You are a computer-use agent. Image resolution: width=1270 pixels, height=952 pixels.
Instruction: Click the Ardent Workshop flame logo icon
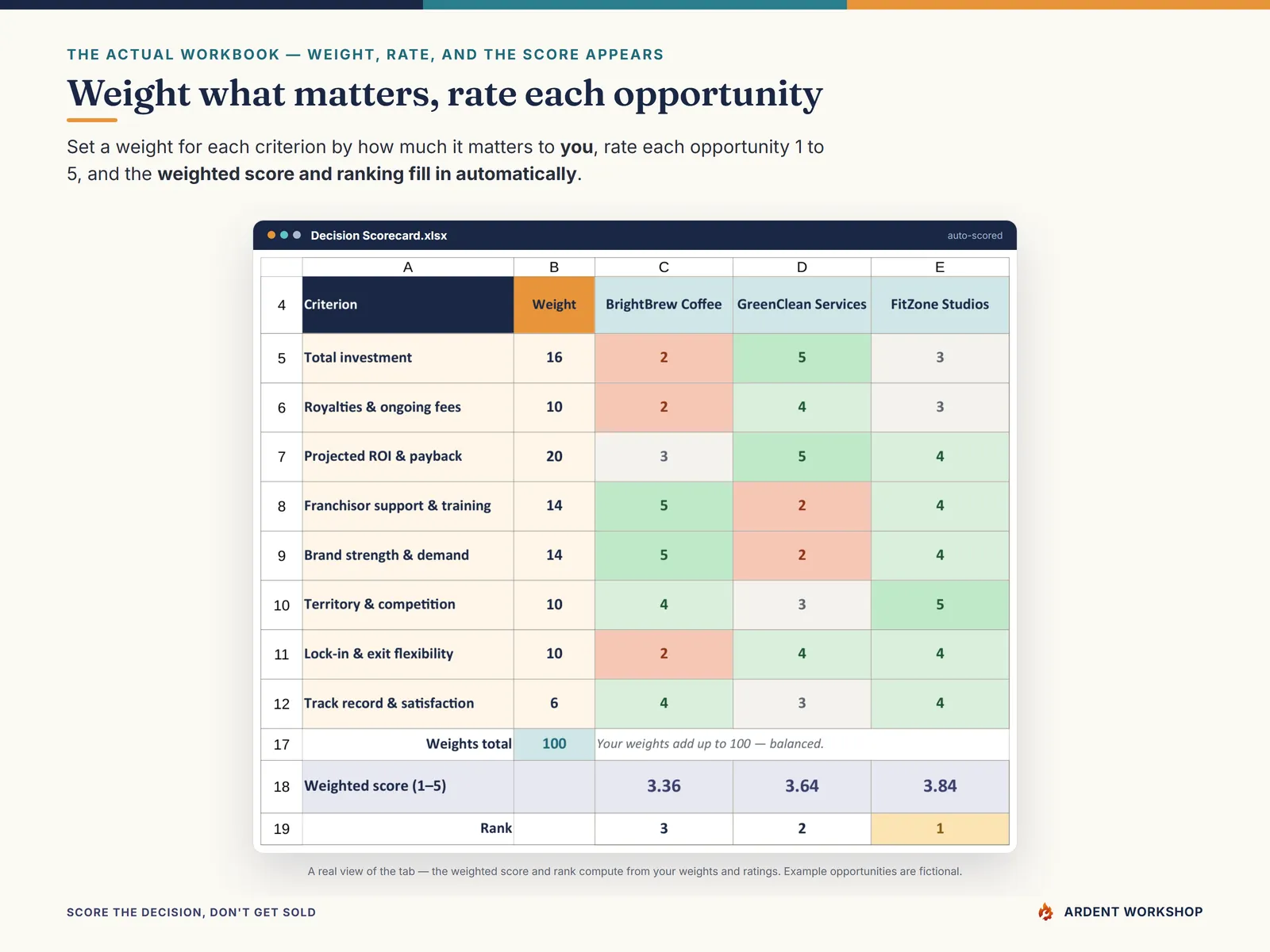tap(1045, 912)
